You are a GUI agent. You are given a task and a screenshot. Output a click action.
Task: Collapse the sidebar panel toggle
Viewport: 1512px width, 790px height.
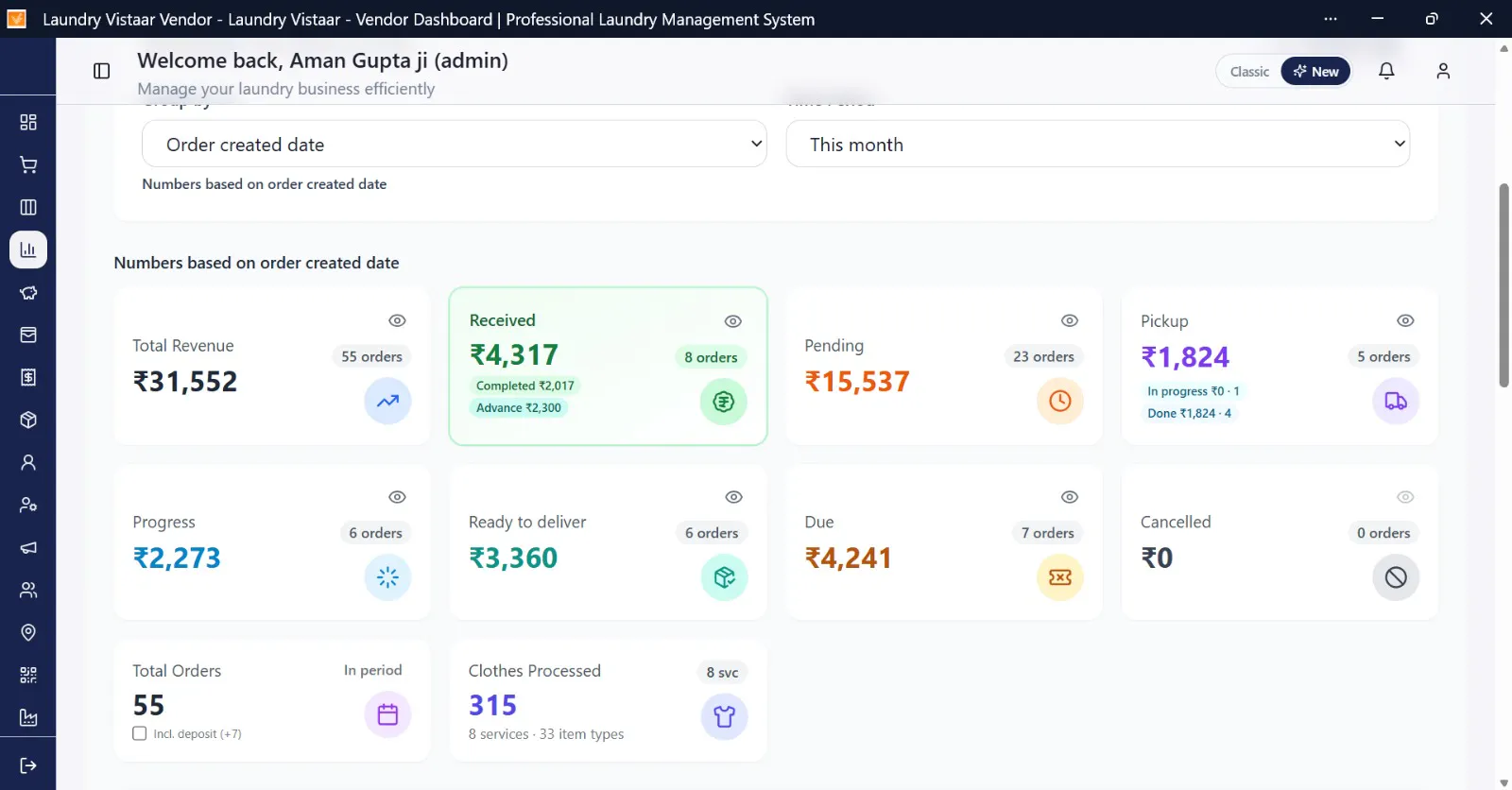click(102, 71)
